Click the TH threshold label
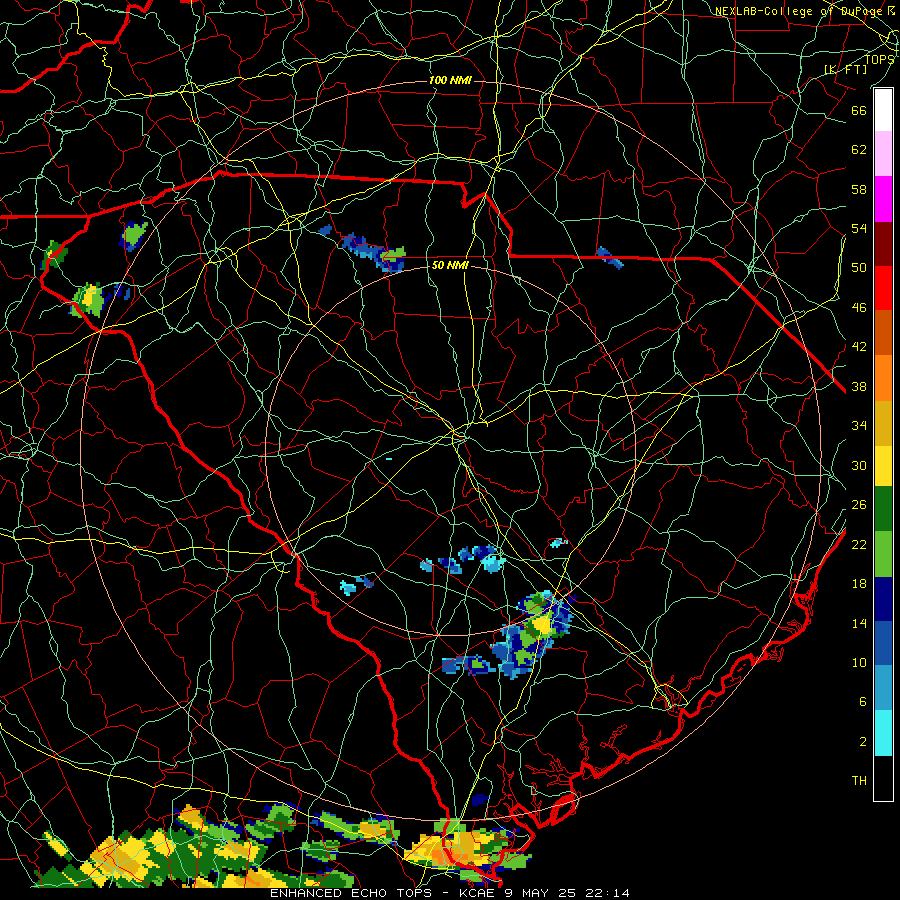 [x=859, y=780]
